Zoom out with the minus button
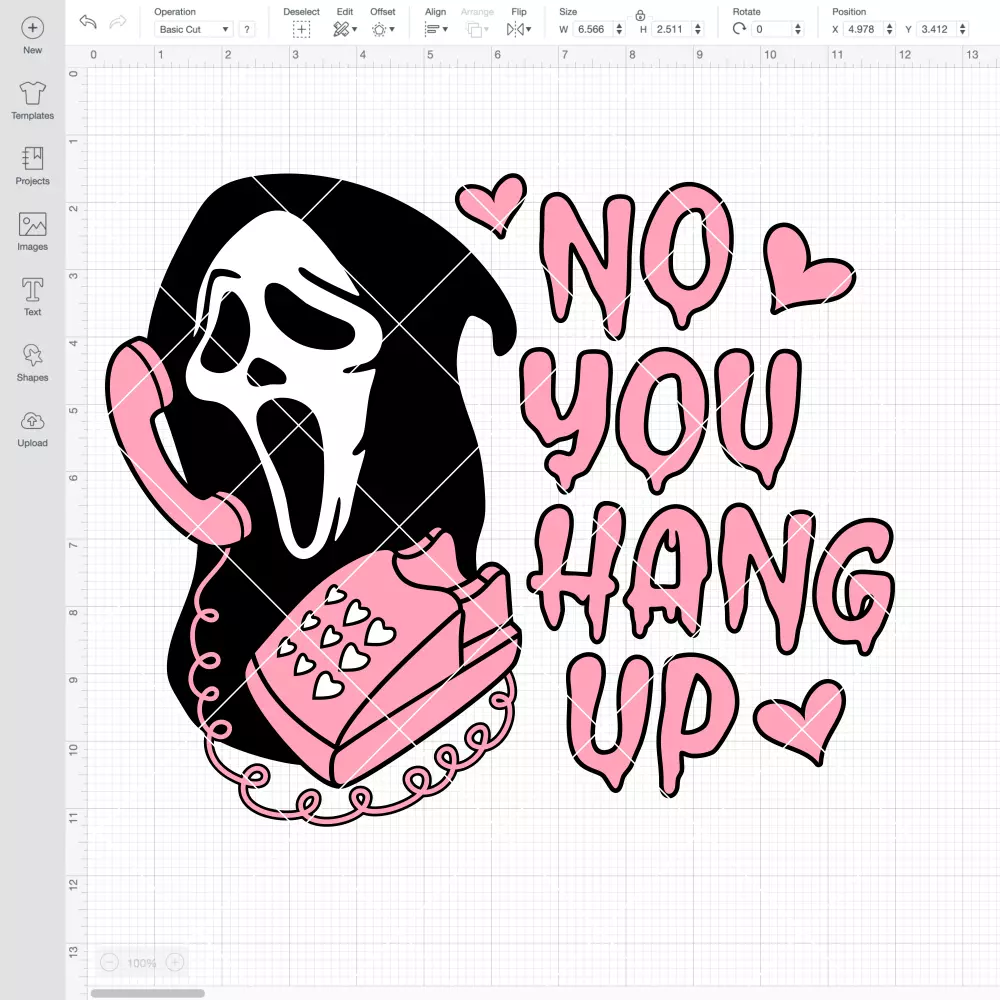The width and height of the screenshot is (1000, 1000). coord(110,962)
